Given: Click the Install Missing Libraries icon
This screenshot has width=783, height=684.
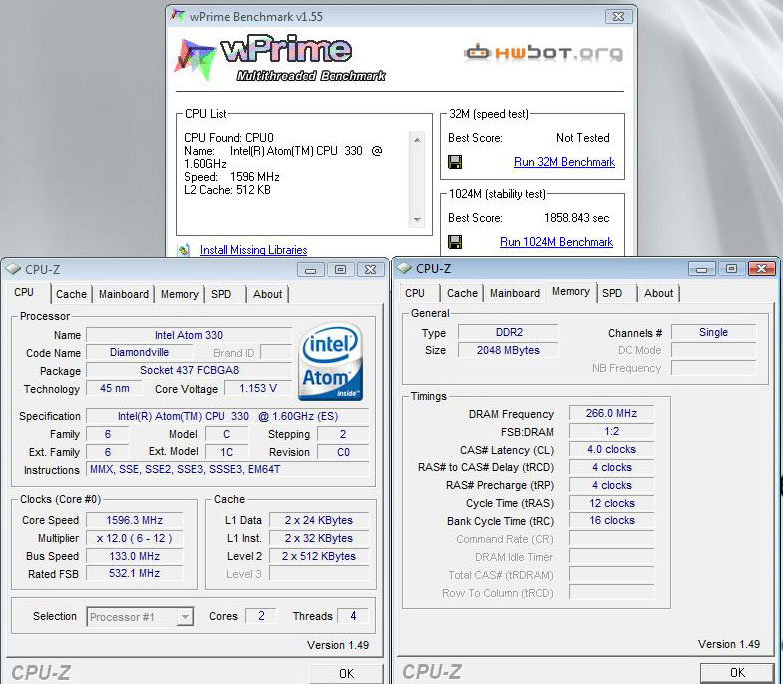Looking at the screenshot, I should 184,250.
